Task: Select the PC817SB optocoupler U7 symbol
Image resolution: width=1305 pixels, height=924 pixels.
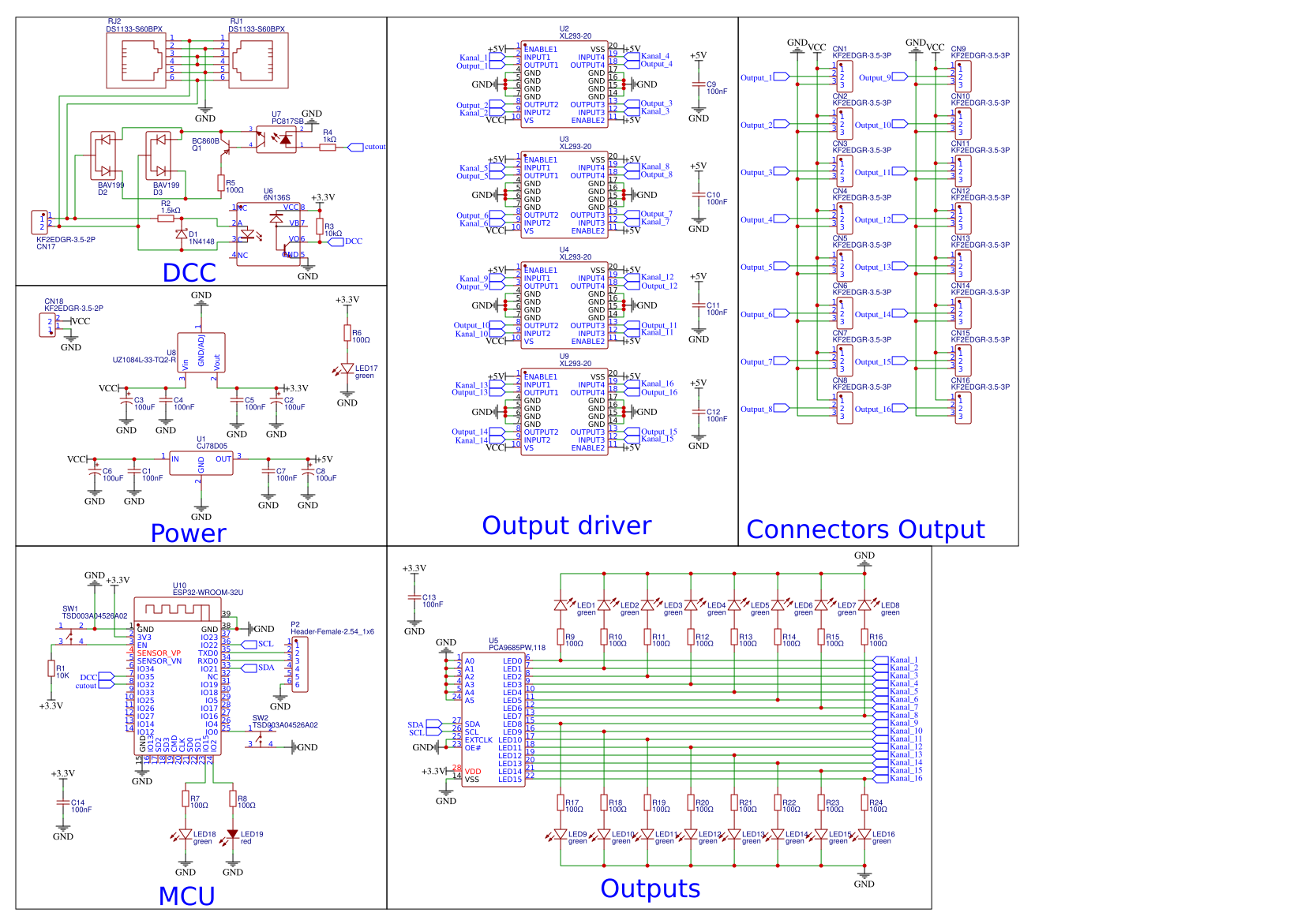Action: 276,140
